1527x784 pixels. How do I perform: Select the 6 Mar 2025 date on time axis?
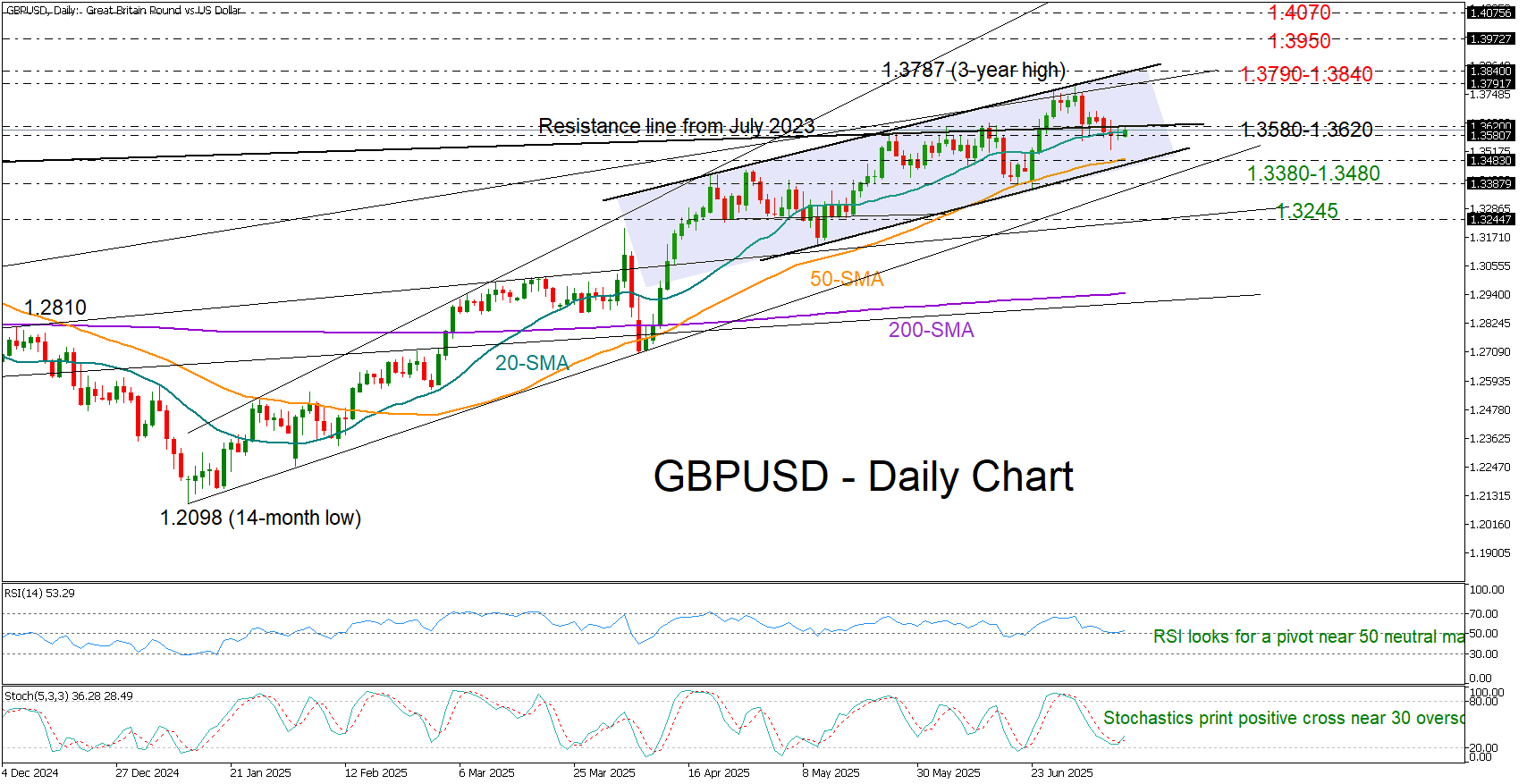[486, 772]
